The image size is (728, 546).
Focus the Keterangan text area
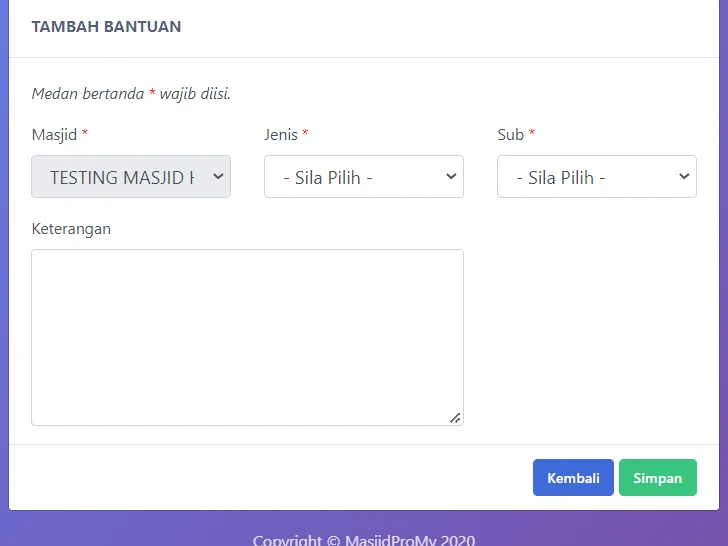(x=247, y=337)
